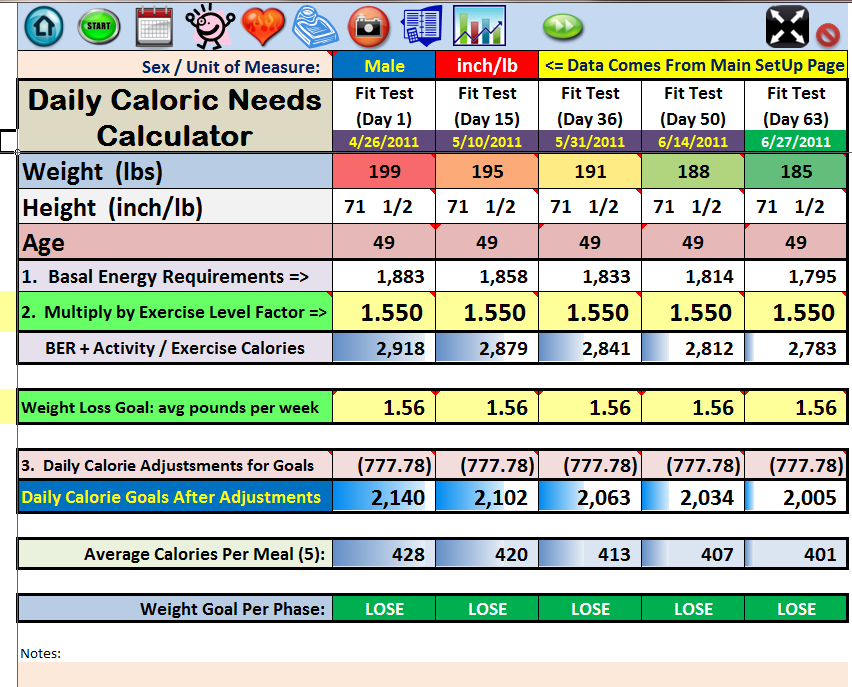Click the red prohibited circle icon
Screen dimensions: 852x687
coord(828,34)
